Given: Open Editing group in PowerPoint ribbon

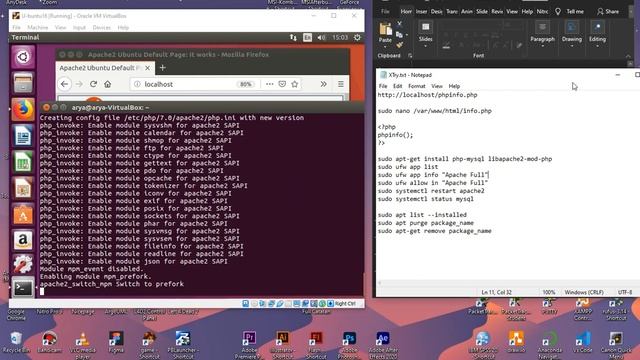Looking at the screenshot, I should coord(597,34).
